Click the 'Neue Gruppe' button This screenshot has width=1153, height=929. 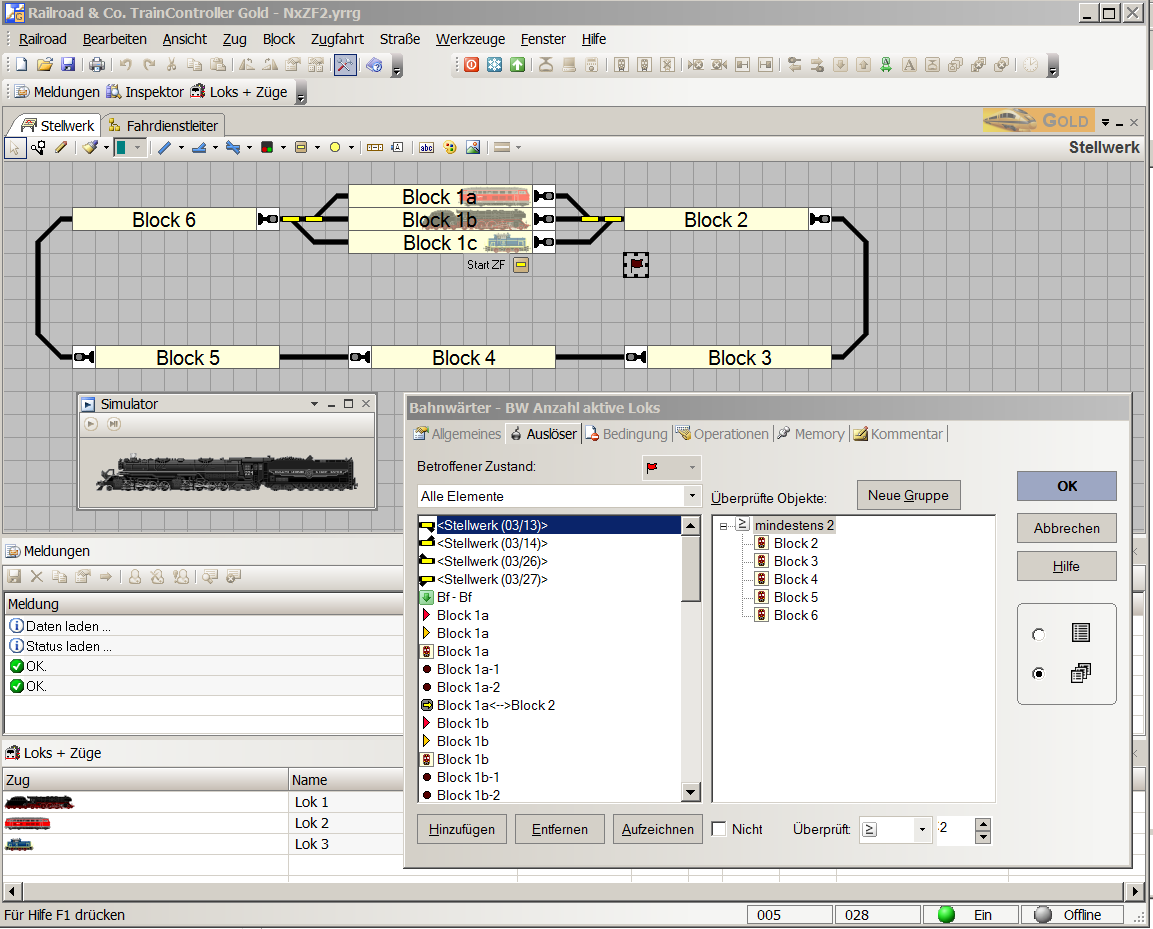(908, 495)
